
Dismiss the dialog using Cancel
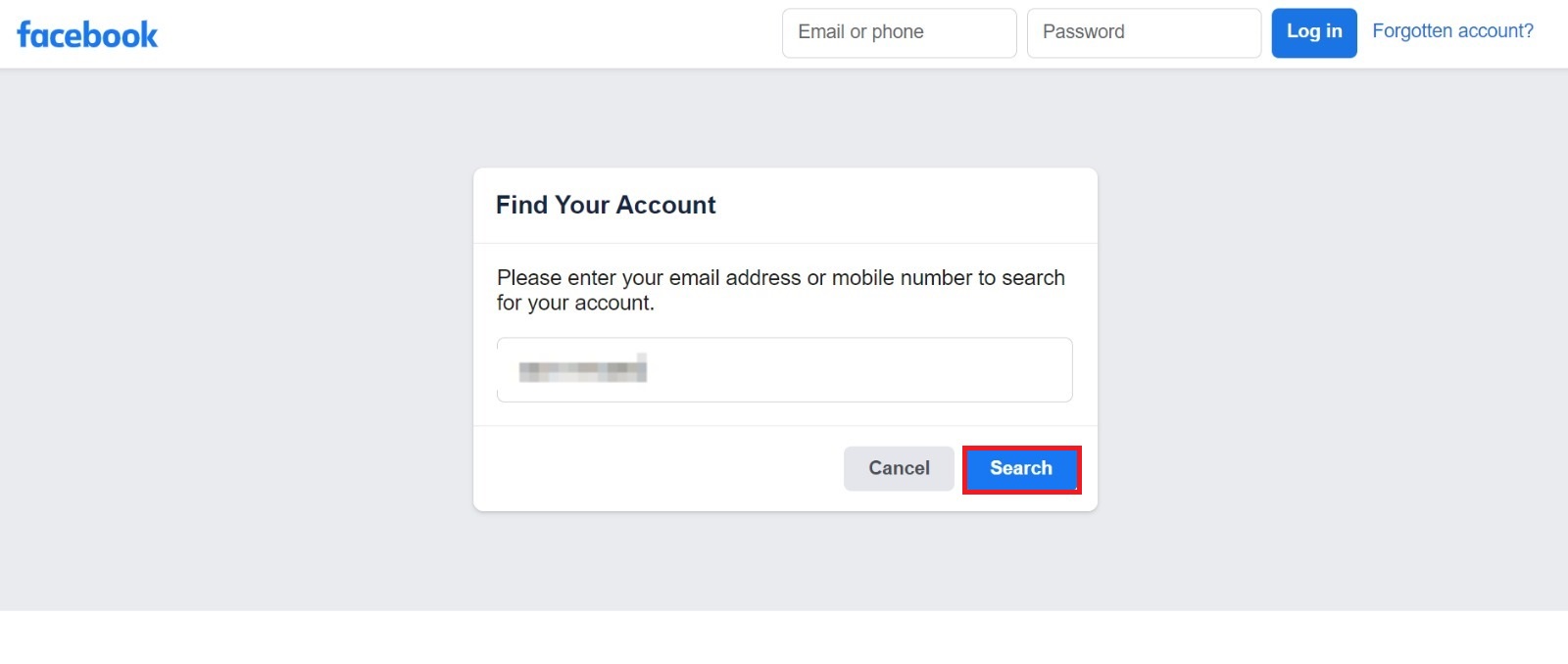pos(898,468)
